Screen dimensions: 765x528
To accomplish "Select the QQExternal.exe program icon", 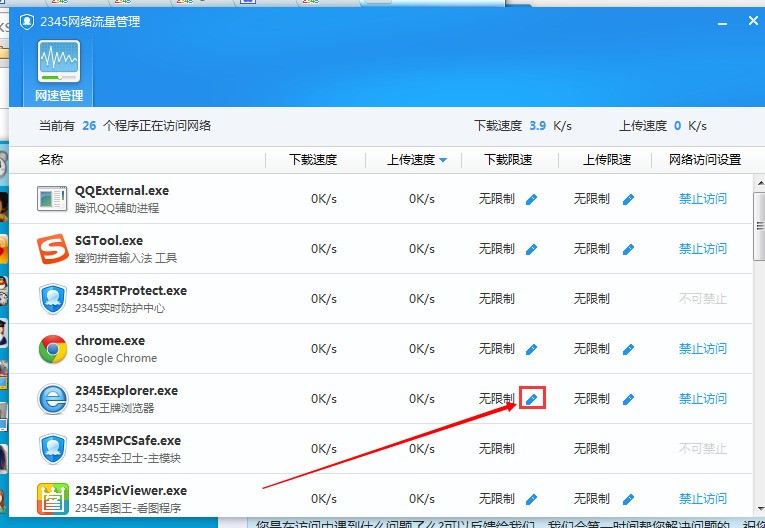I will tap(52, 199).
